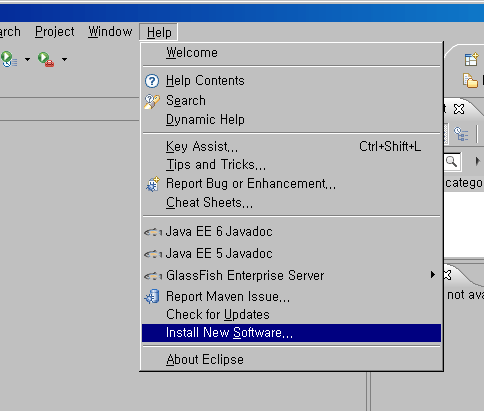
Task: Click the perspective icon with folder
Action: [x=470, y=81]
